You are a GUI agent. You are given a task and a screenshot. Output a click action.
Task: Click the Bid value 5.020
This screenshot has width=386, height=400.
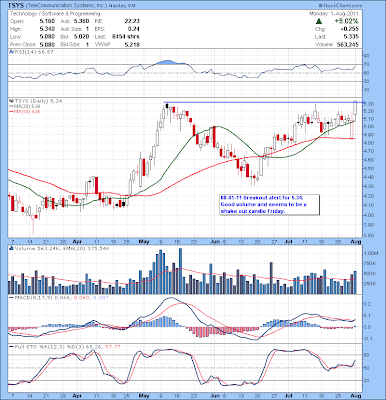82,37
